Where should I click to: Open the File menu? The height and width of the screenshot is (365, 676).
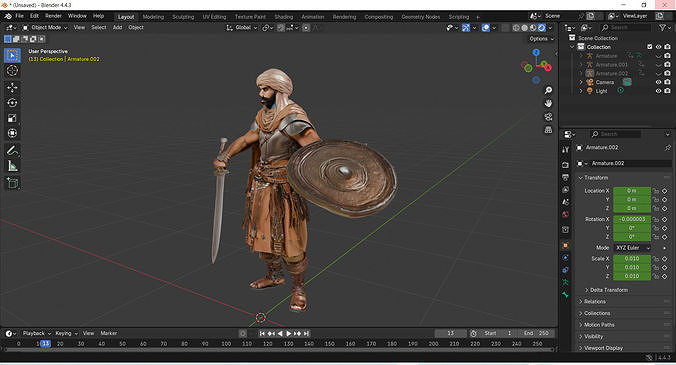pyautogui.click(x=19, y=16)
